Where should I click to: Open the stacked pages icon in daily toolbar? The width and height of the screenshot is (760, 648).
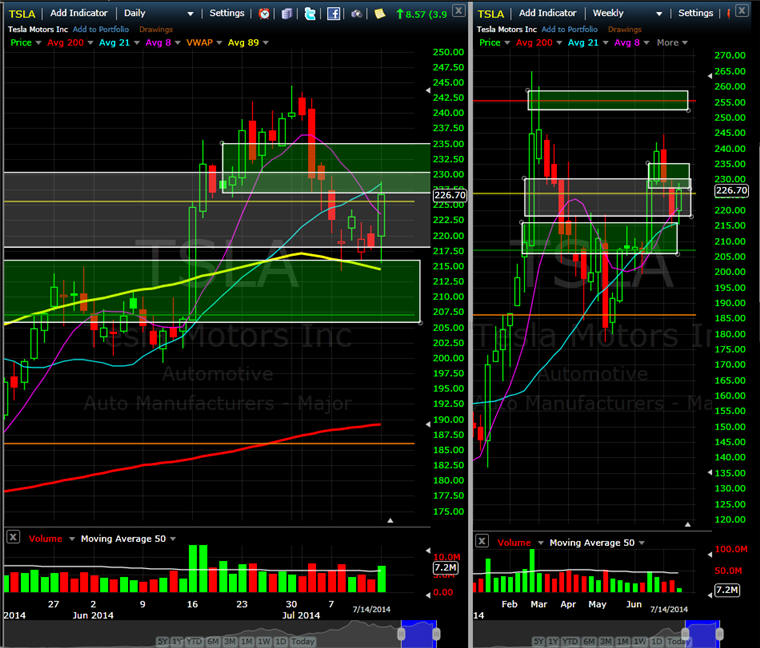(287, 14)
